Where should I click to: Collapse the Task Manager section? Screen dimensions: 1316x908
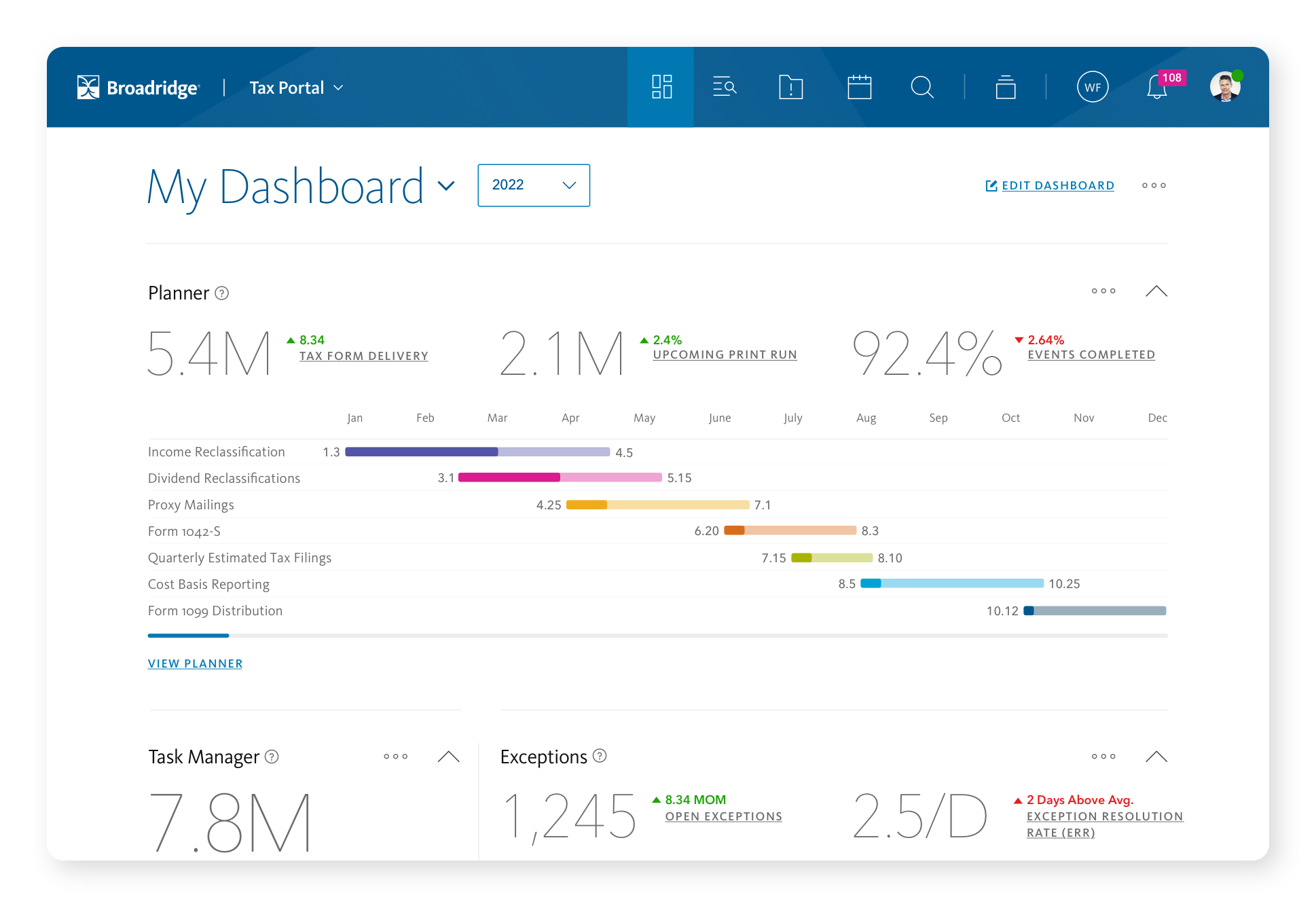(x=448, y=757)
